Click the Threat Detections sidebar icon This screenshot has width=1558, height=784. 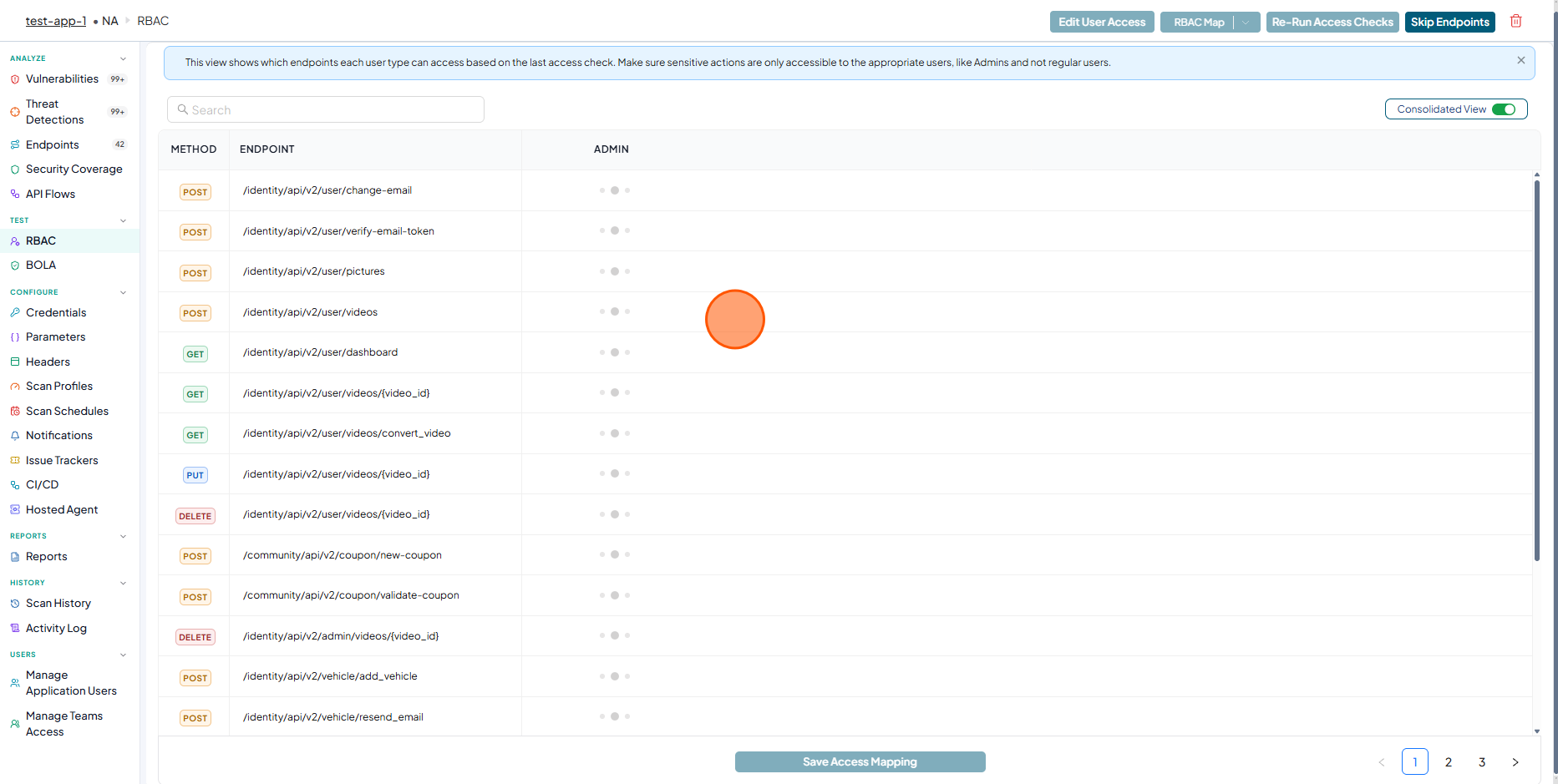pyautogui.click(x=15, y=112)
